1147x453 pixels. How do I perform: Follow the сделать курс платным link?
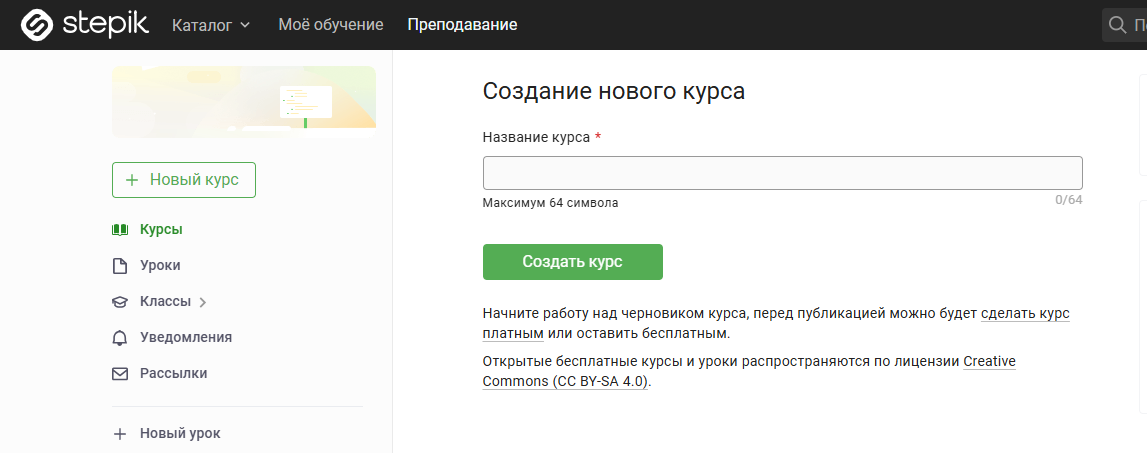1025,313
